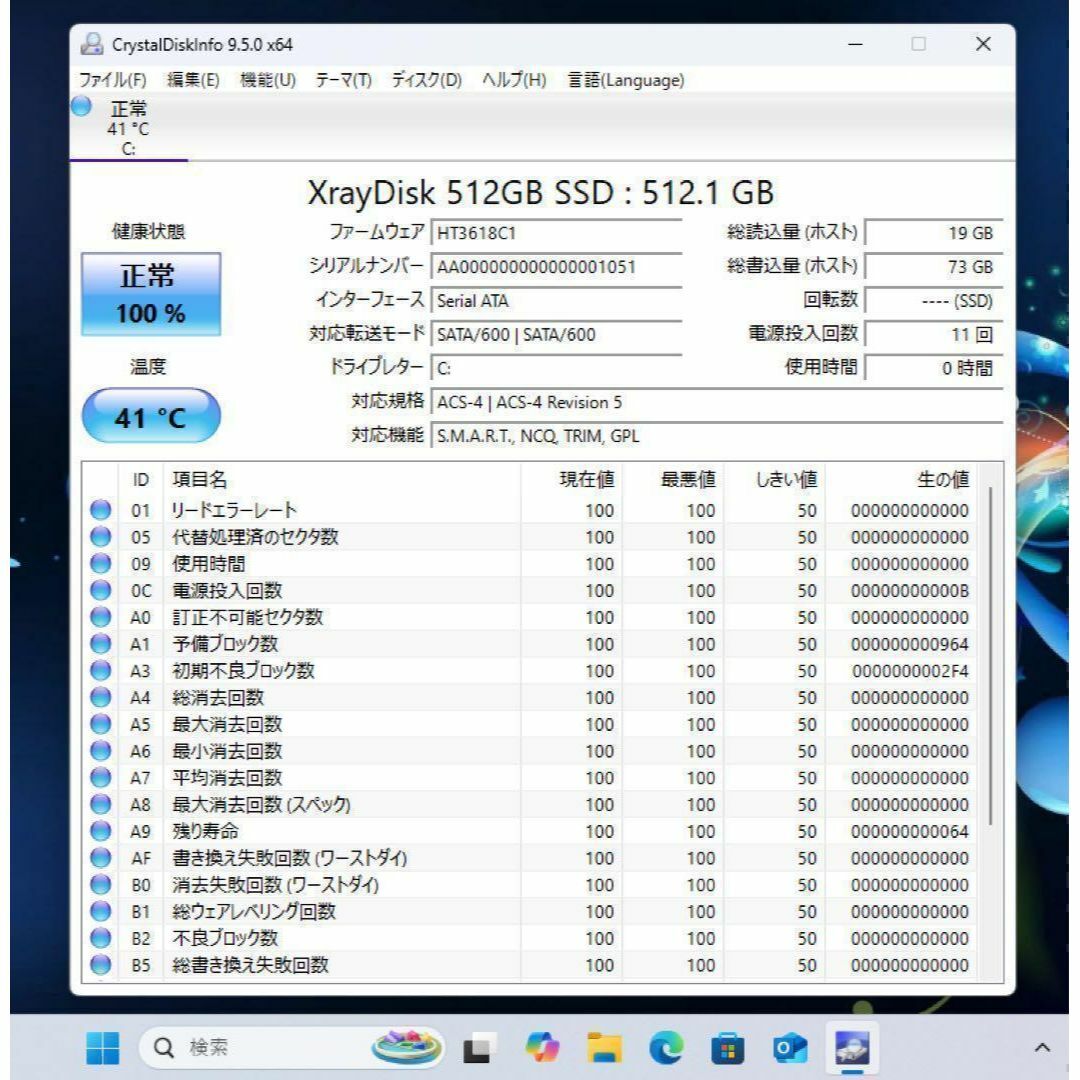Open Copilot from the taskbar
Viewport: 1080px width, 1080px height.
542,1048
